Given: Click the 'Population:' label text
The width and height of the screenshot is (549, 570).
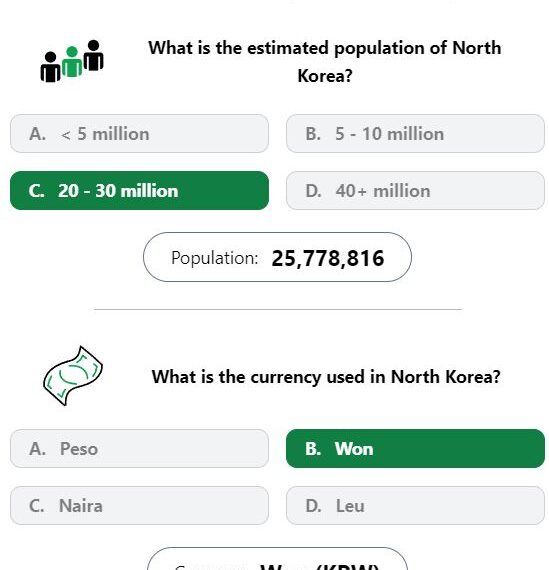Looking at the screenshot, I should point(215,258).
